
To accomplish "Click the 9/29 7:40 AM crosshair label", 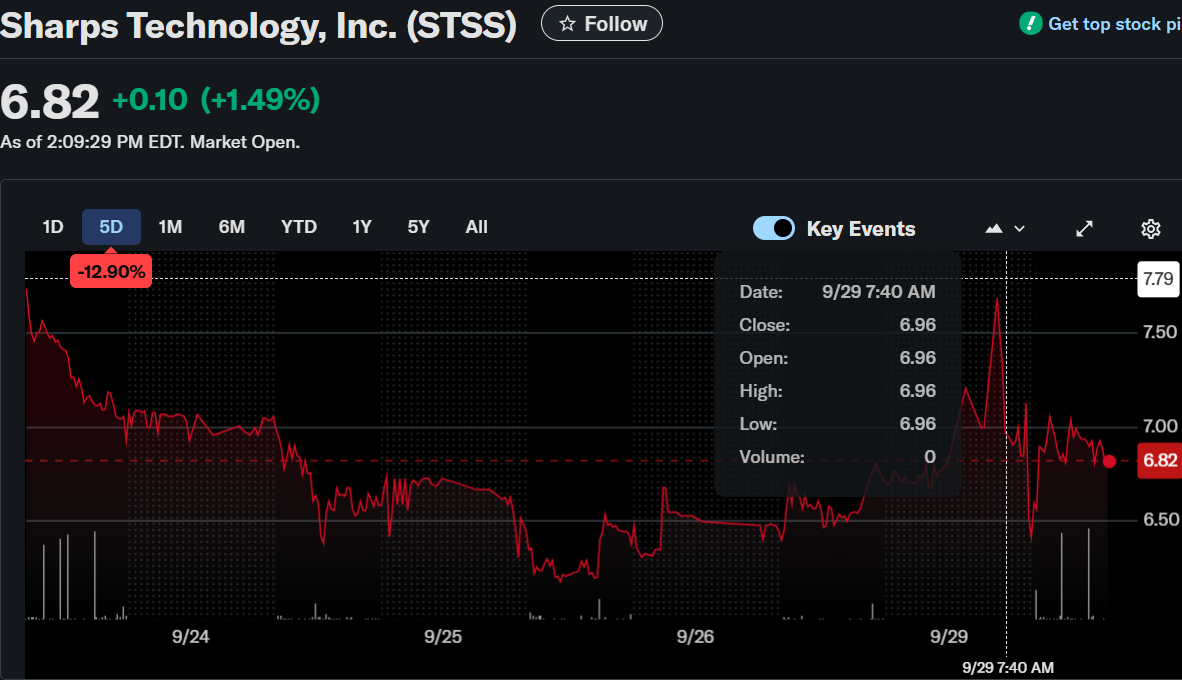I will point(1008,667).
